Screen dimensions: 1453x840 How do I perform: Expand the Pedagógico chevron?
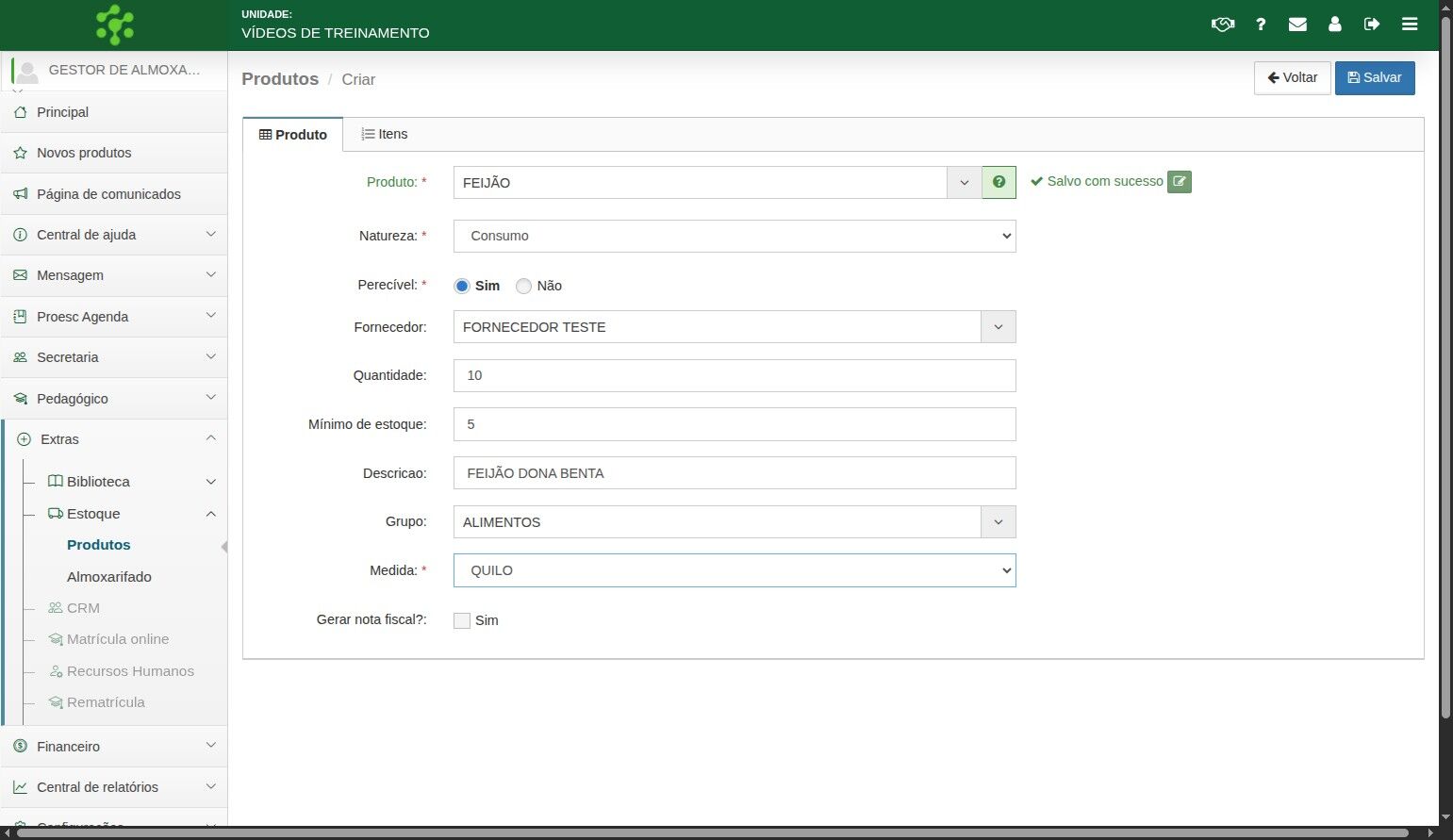210,398
